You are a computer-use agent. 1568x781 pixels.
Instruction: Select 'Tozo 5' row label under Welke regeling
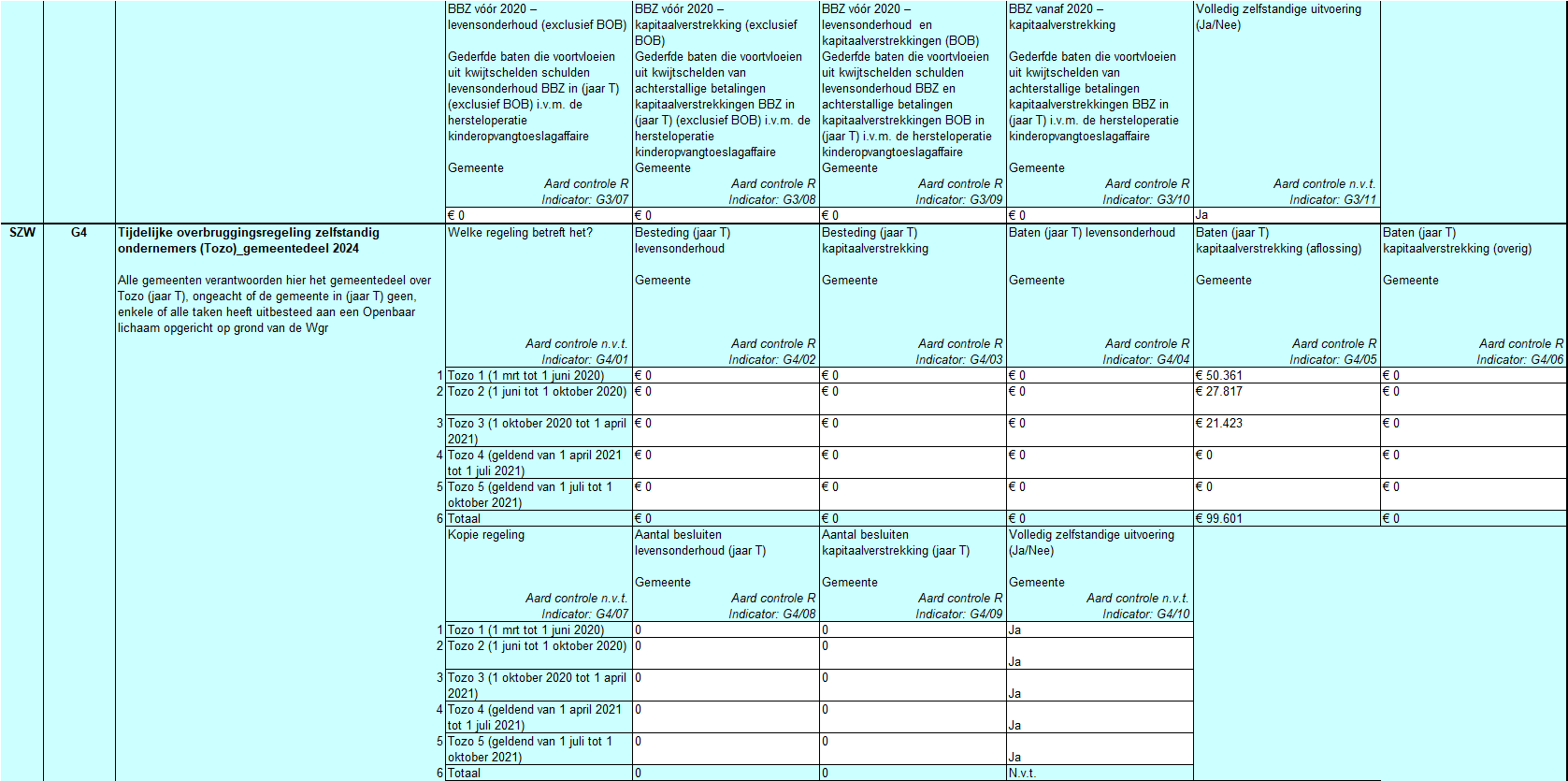(539, 494)
